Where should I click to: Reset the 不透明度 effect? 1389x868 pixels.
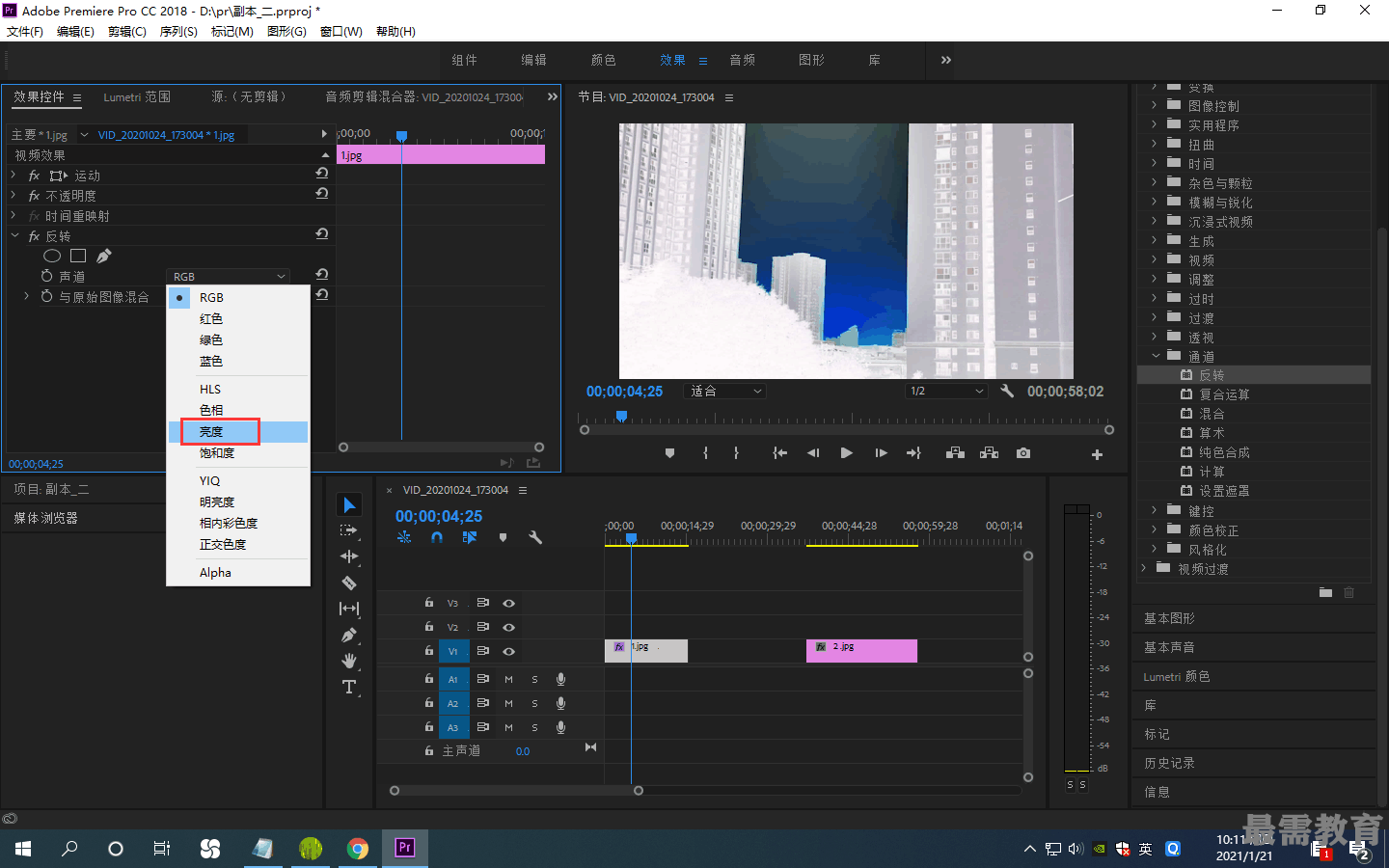pyautogui.click(x=322, y=194)
